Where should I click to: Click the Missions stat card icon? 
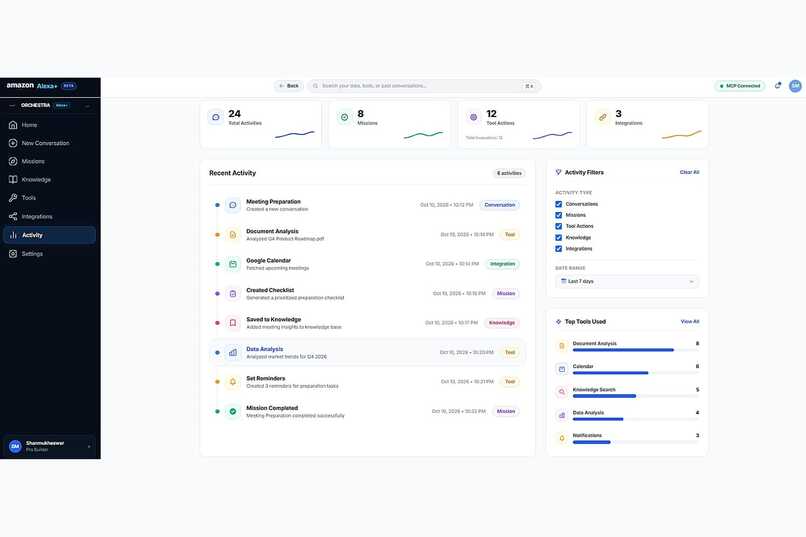coord(344,117)
